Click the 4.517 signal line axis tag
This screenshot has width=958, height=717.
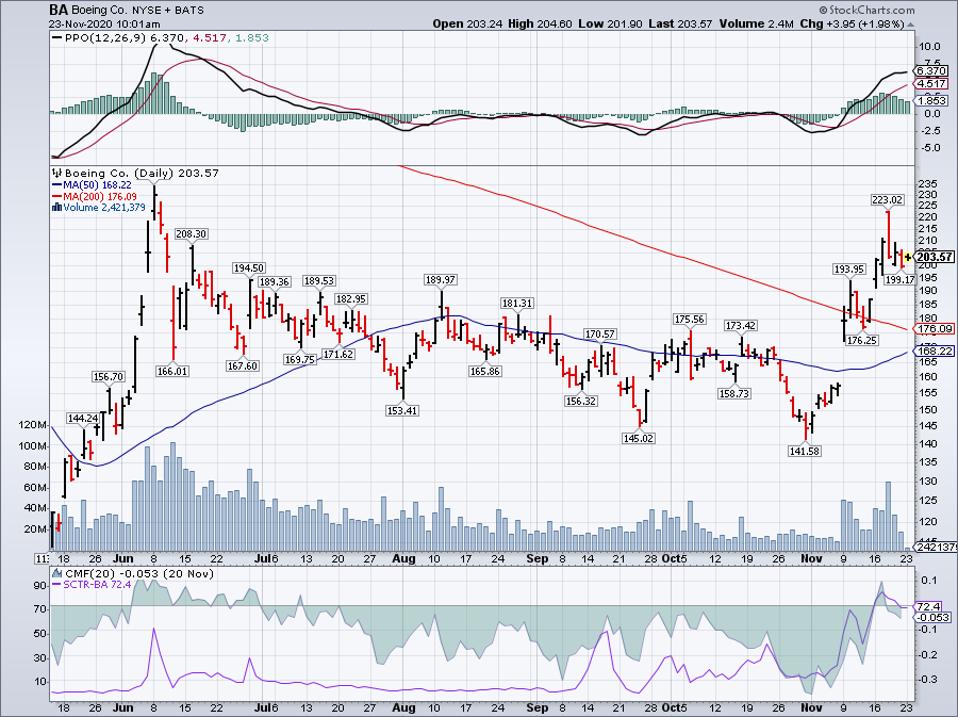click(931, 83)
